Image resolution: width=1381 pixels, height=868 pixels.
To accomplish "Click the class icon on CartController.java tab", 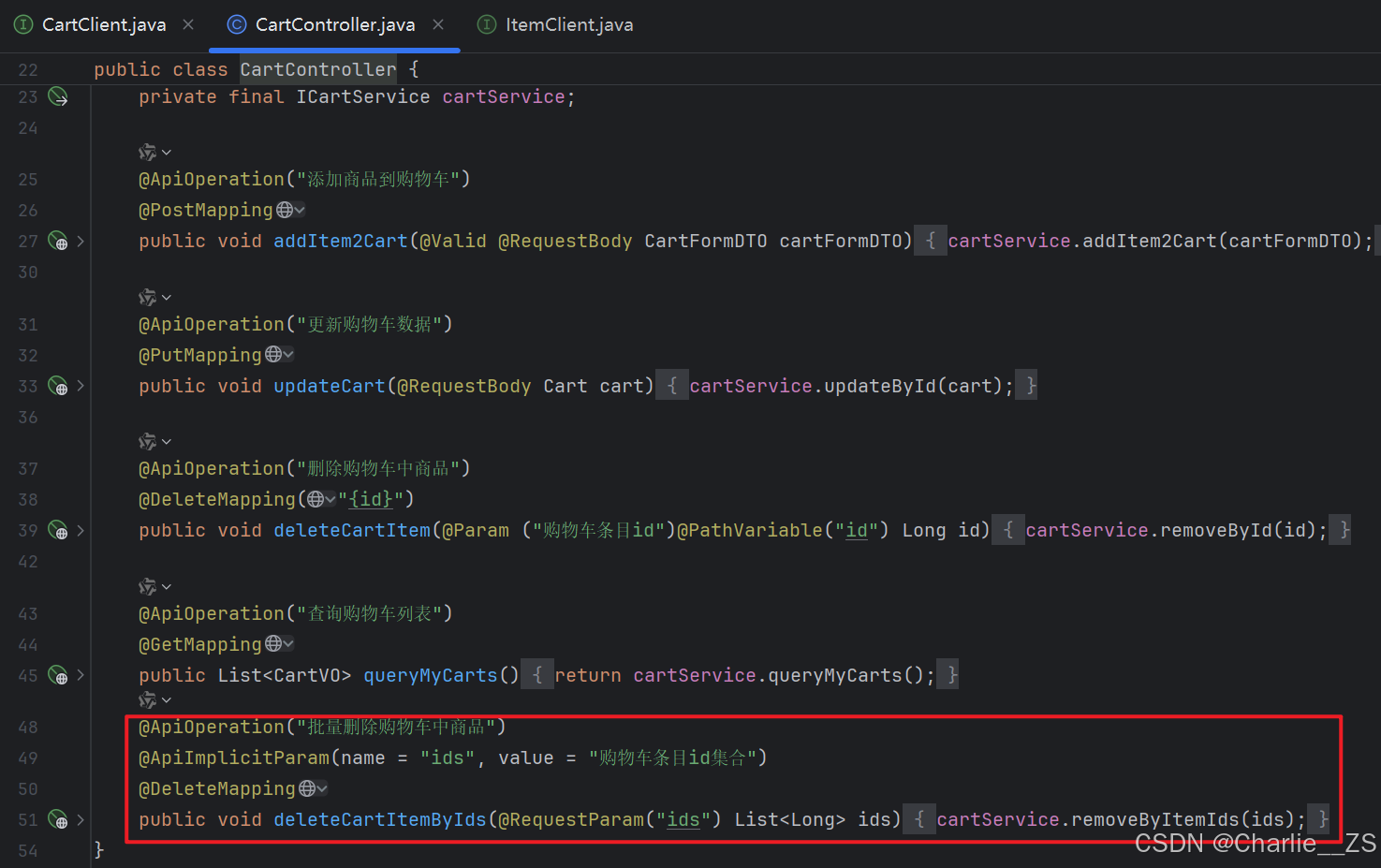I will (237, 24).
